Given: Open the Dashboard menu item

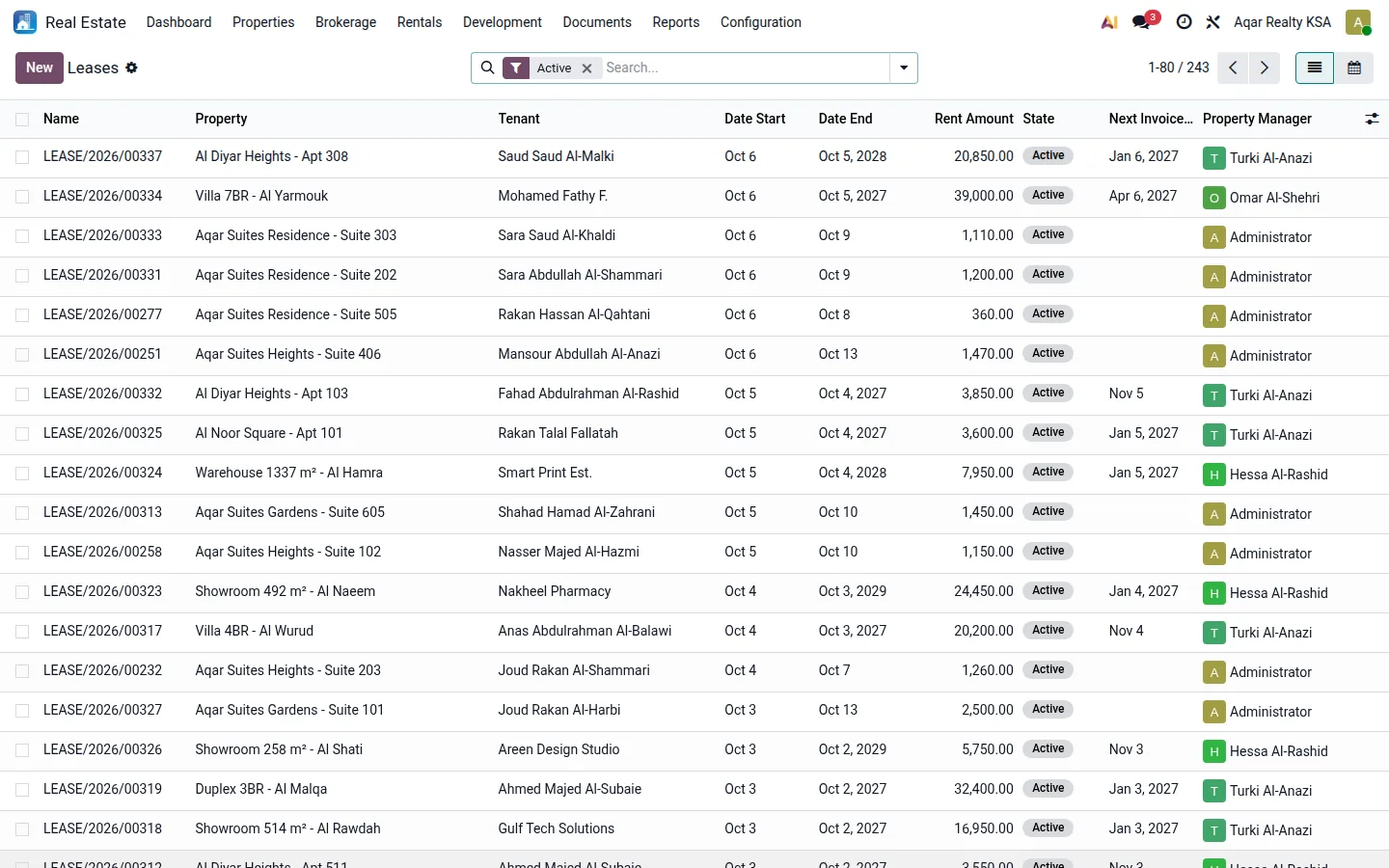Looking at the screenshot, I should (179, 22).
